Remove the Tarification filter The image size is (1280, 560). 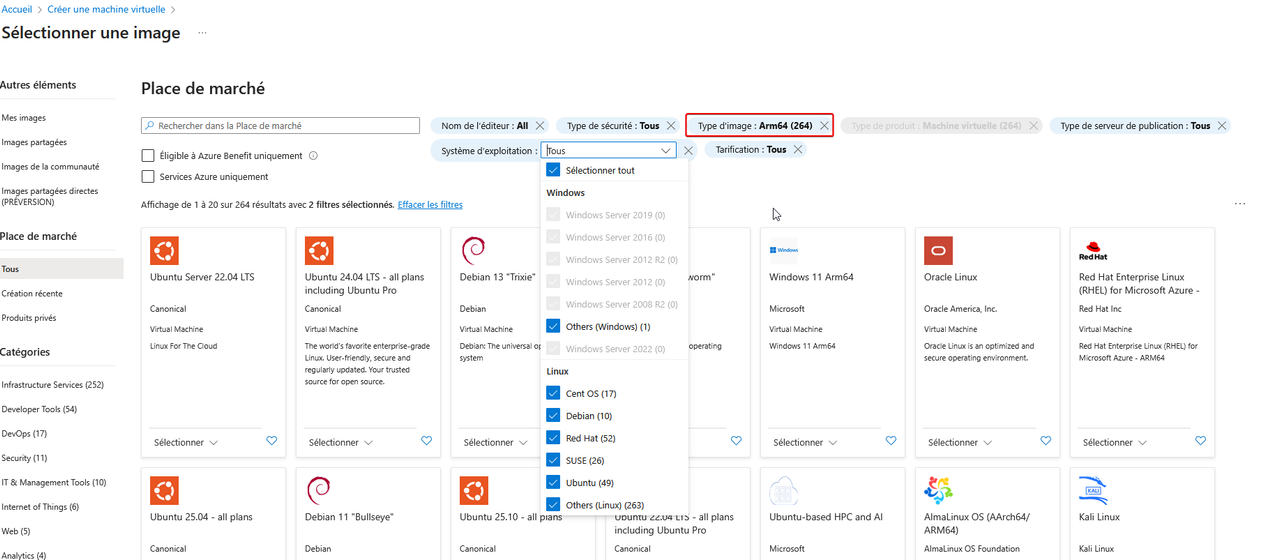pyautogui.click(x=798, y=150)
